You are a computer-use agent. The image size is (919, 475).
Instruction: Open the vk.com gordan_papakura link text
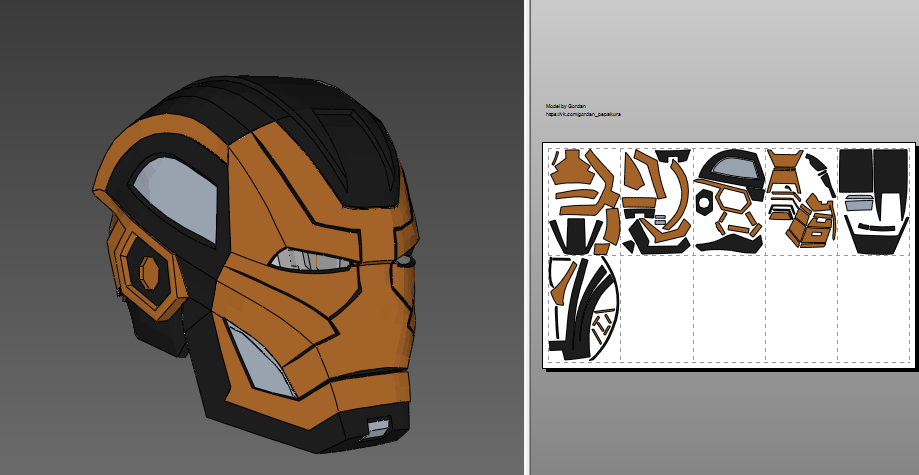(583, 114)
